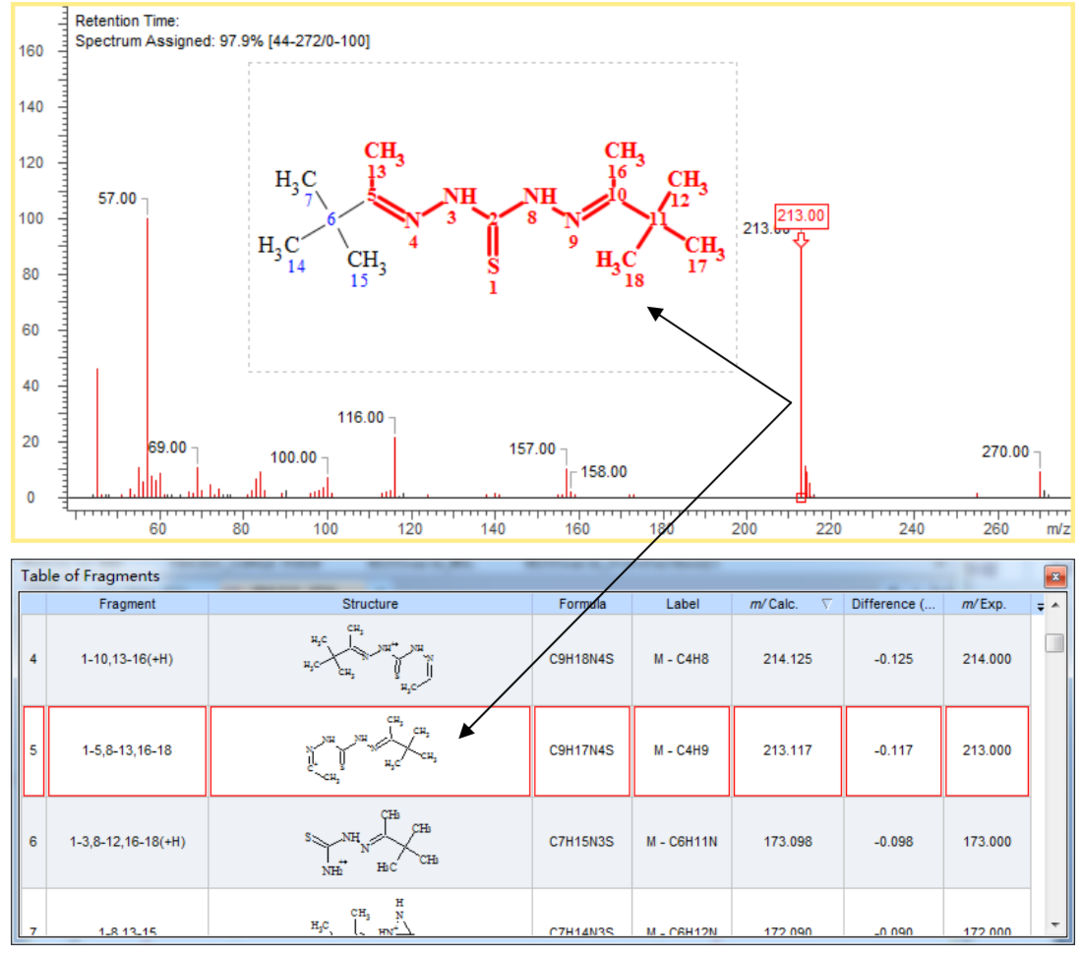Viewport: 1080px width, 955px height.
Task: Click the Label column header
Action: coord(682,604)
